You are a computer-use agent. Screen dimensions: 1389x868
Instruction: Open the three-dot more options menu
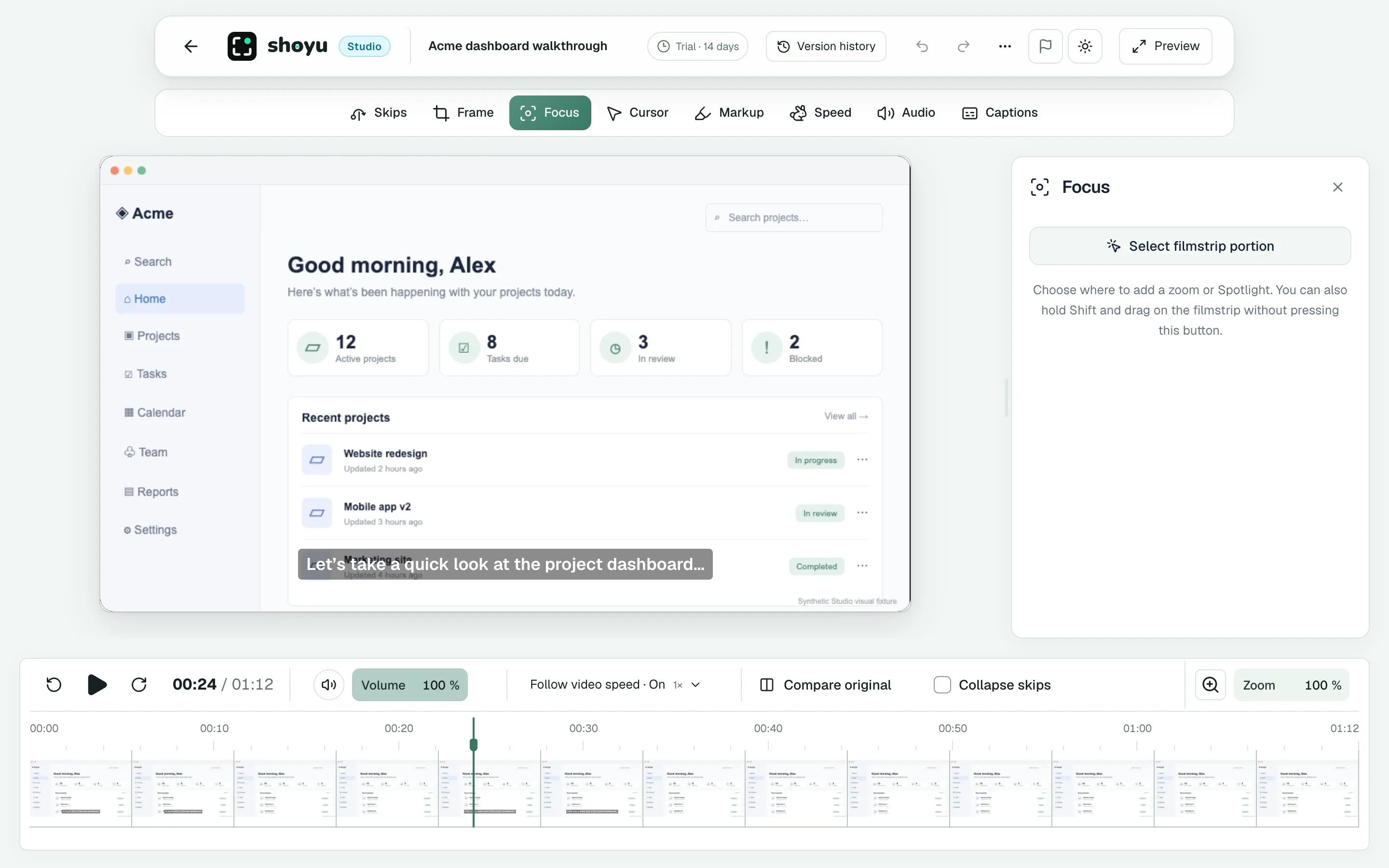(1005, 46)
